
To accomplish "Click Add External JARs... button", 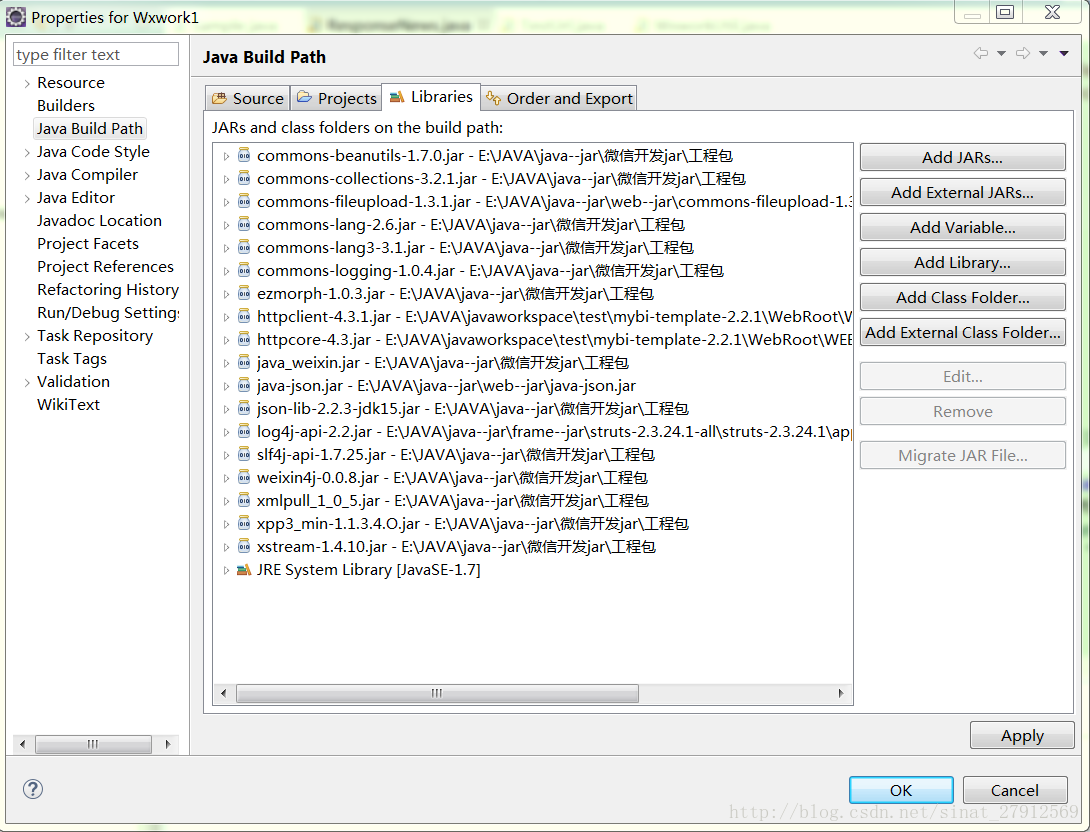I will tap(962, 192).
